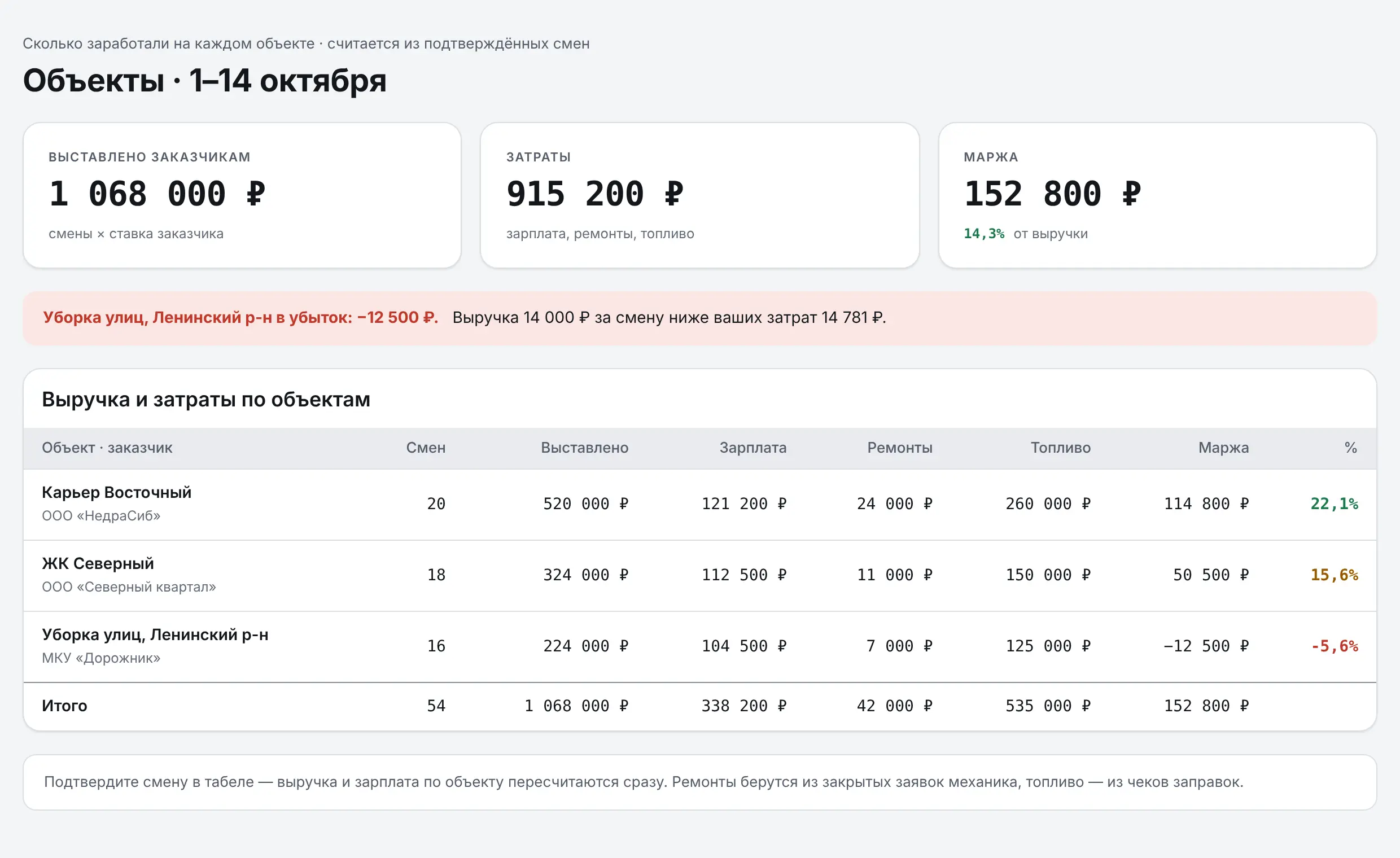Click the salary cell '104 500 ₽'
Screen dimensions: 1400x858
tap(744, 646)
